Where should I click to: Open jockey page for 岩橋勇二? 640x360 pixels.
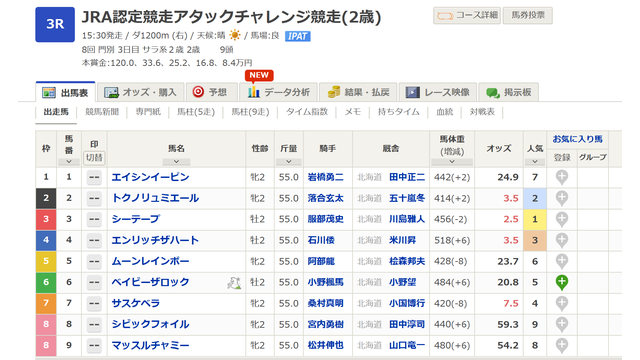(325, 177)
